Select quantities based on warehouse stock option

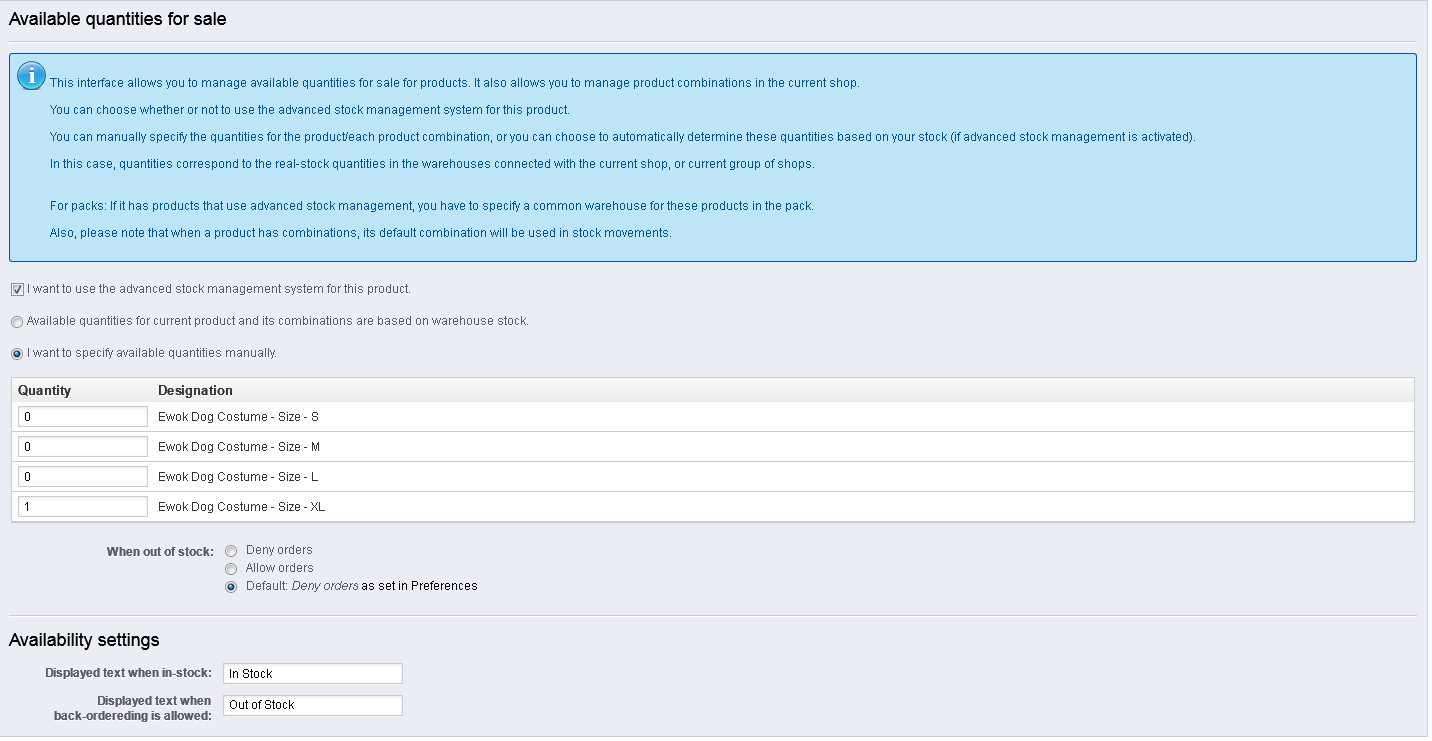[17, 322]
